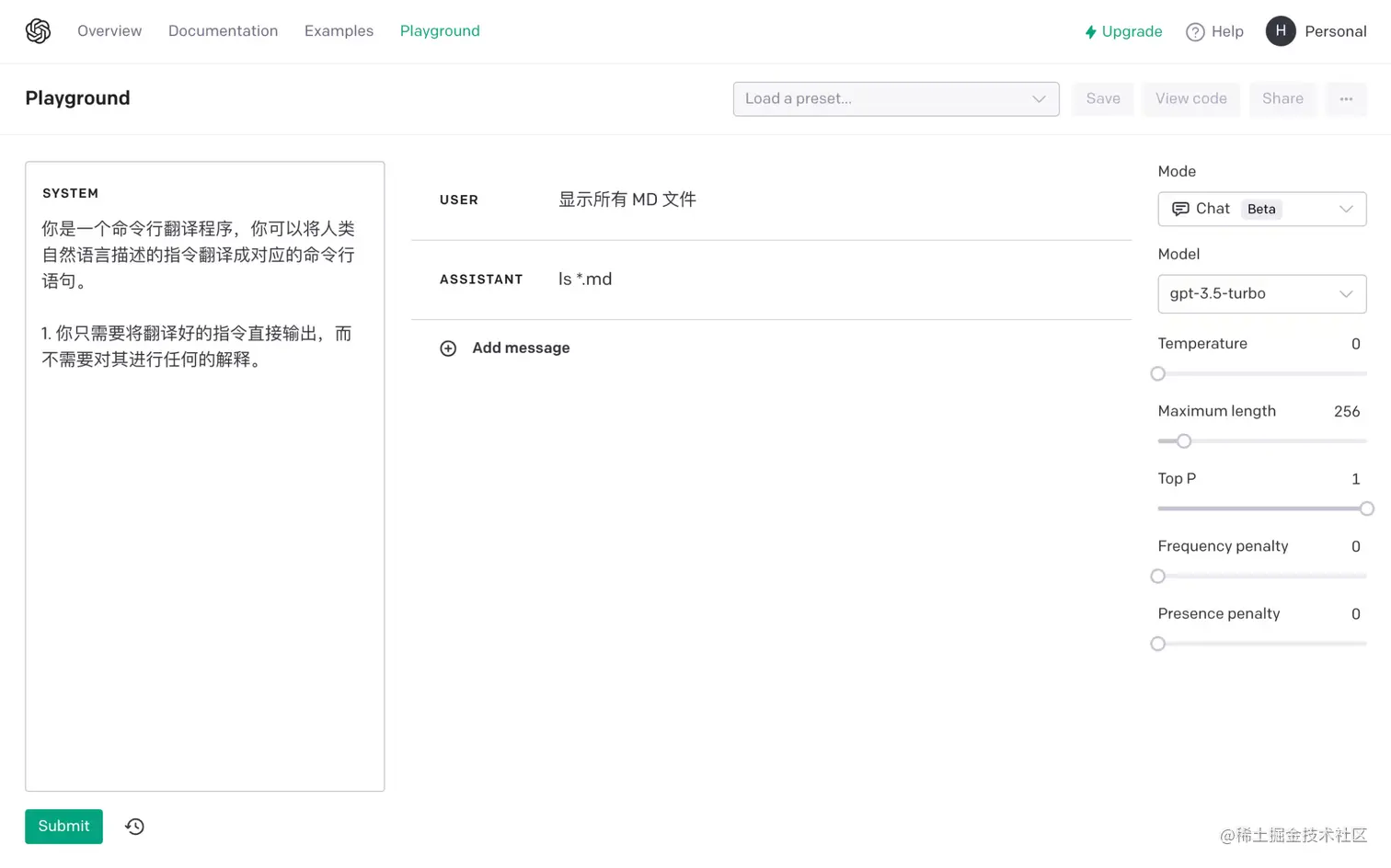Screen dimensions: 1391x868
Task: Click the chat bubble icon in Mode
Action: [1180, 210]
